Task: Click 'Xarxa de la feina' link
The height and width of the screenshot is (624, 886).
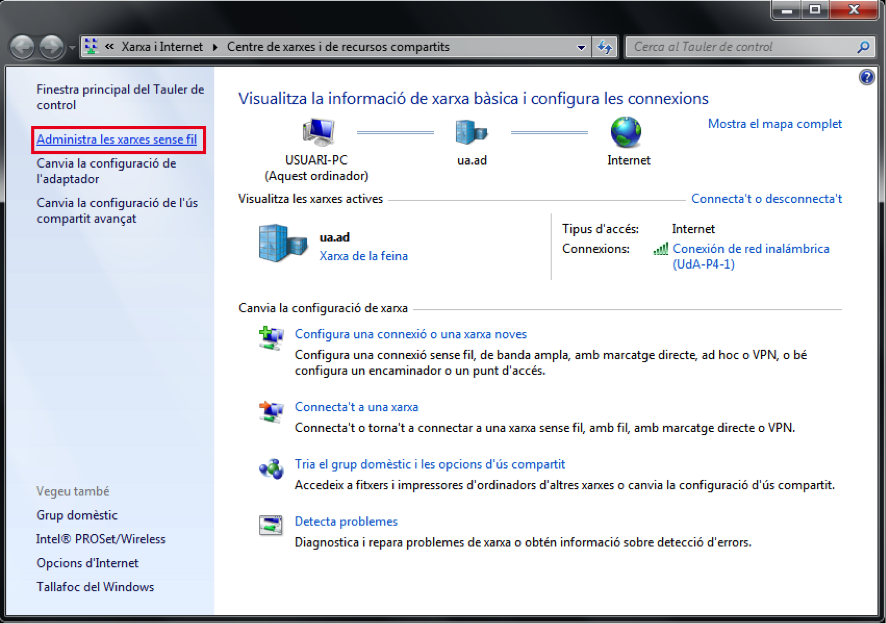Action: [x=363, y=256]
